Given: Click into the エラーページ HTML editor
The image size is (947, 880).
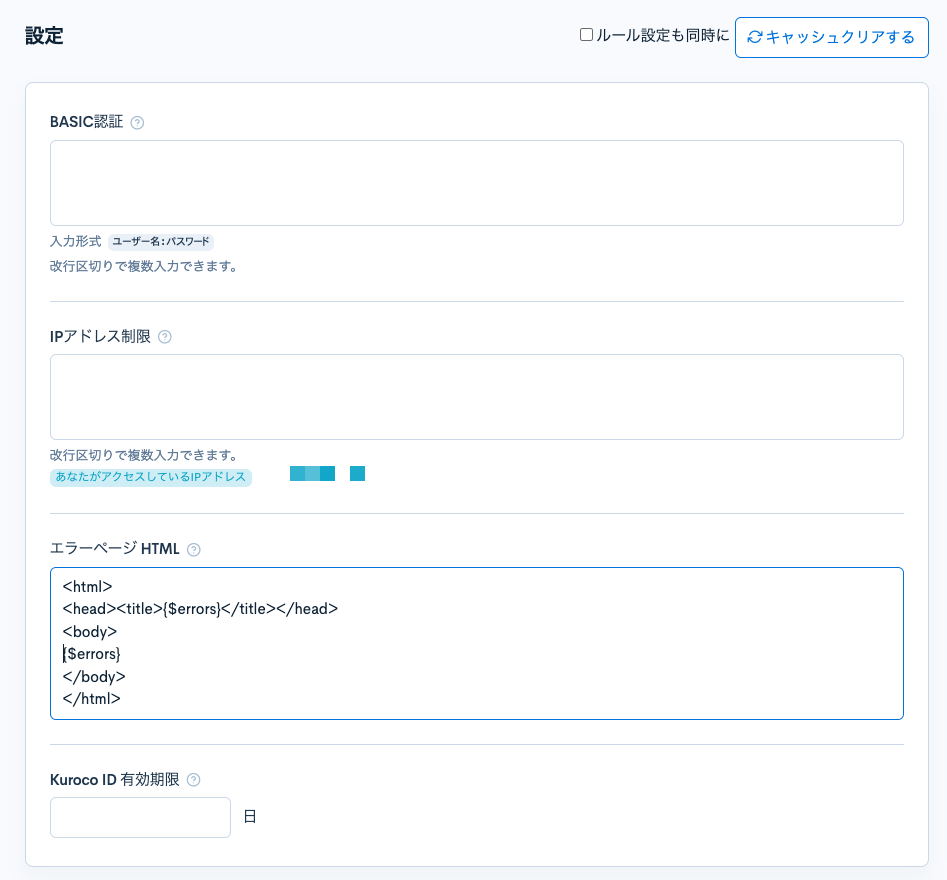Looking at the screenshot, I should pyautogui.click(x=477, y=643).
